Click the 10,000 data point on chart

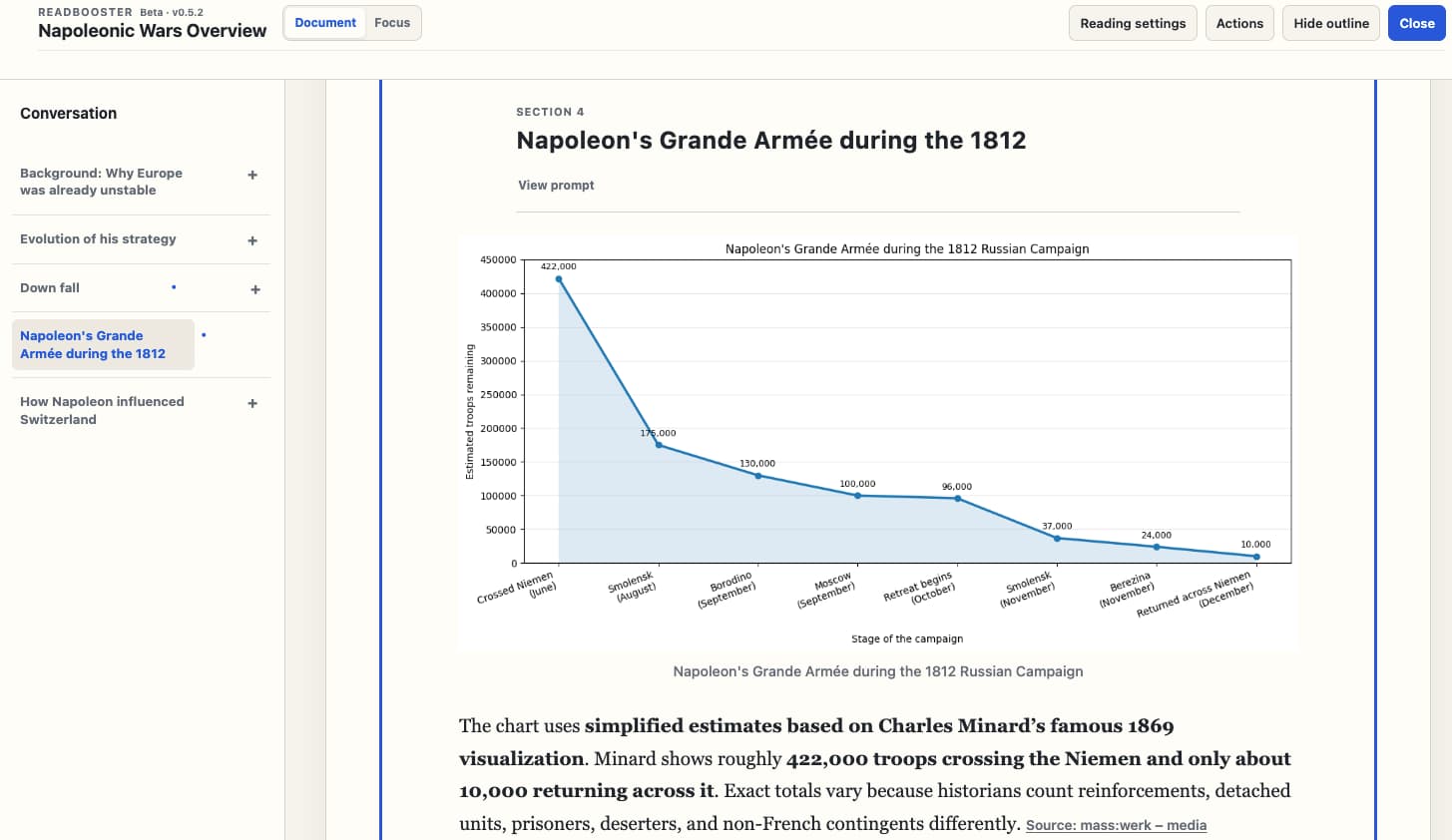click(1256, 557)
